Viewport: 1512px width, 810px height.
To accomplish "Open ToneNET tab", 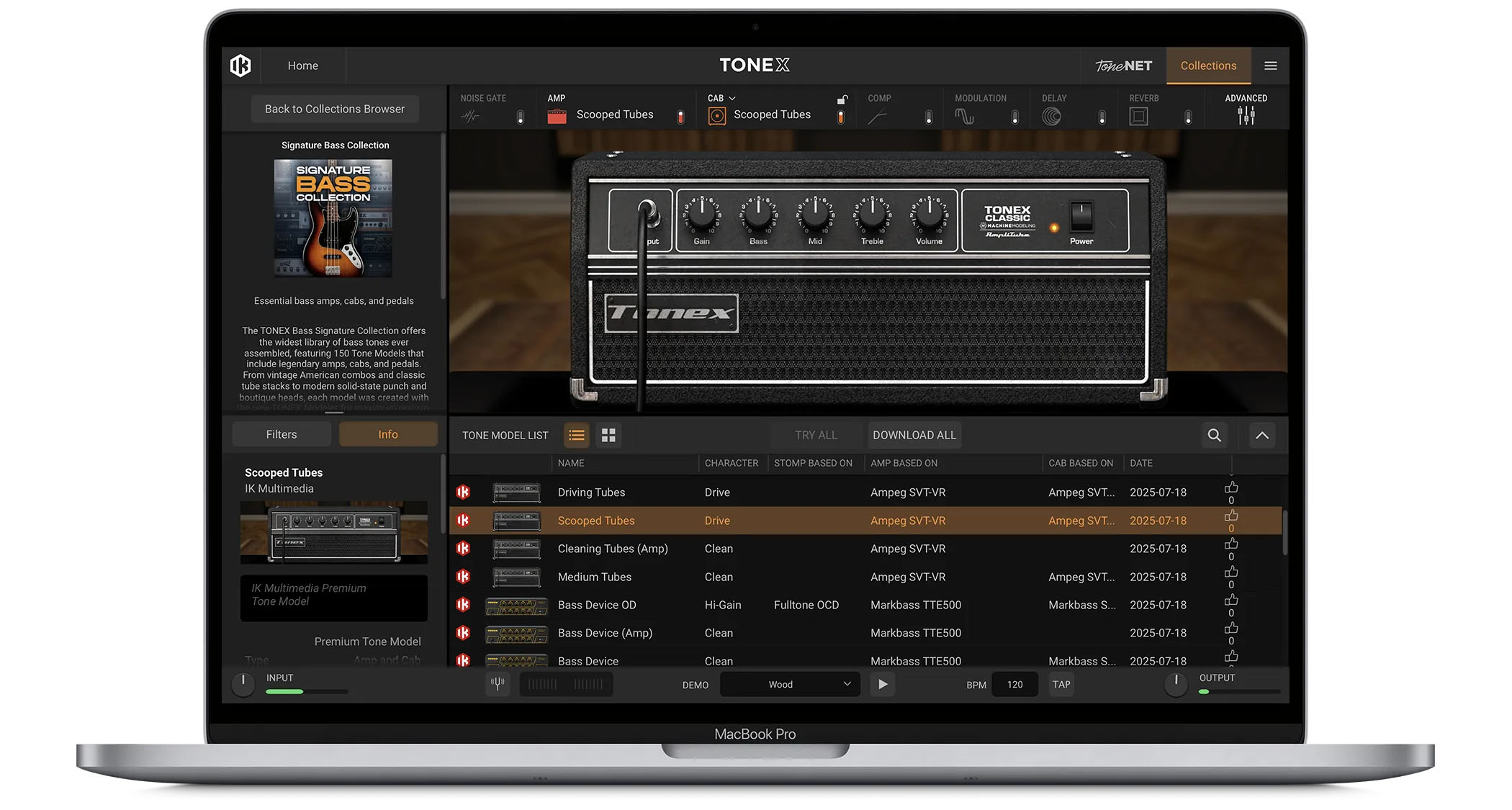I will click(x=1124, y=66).
